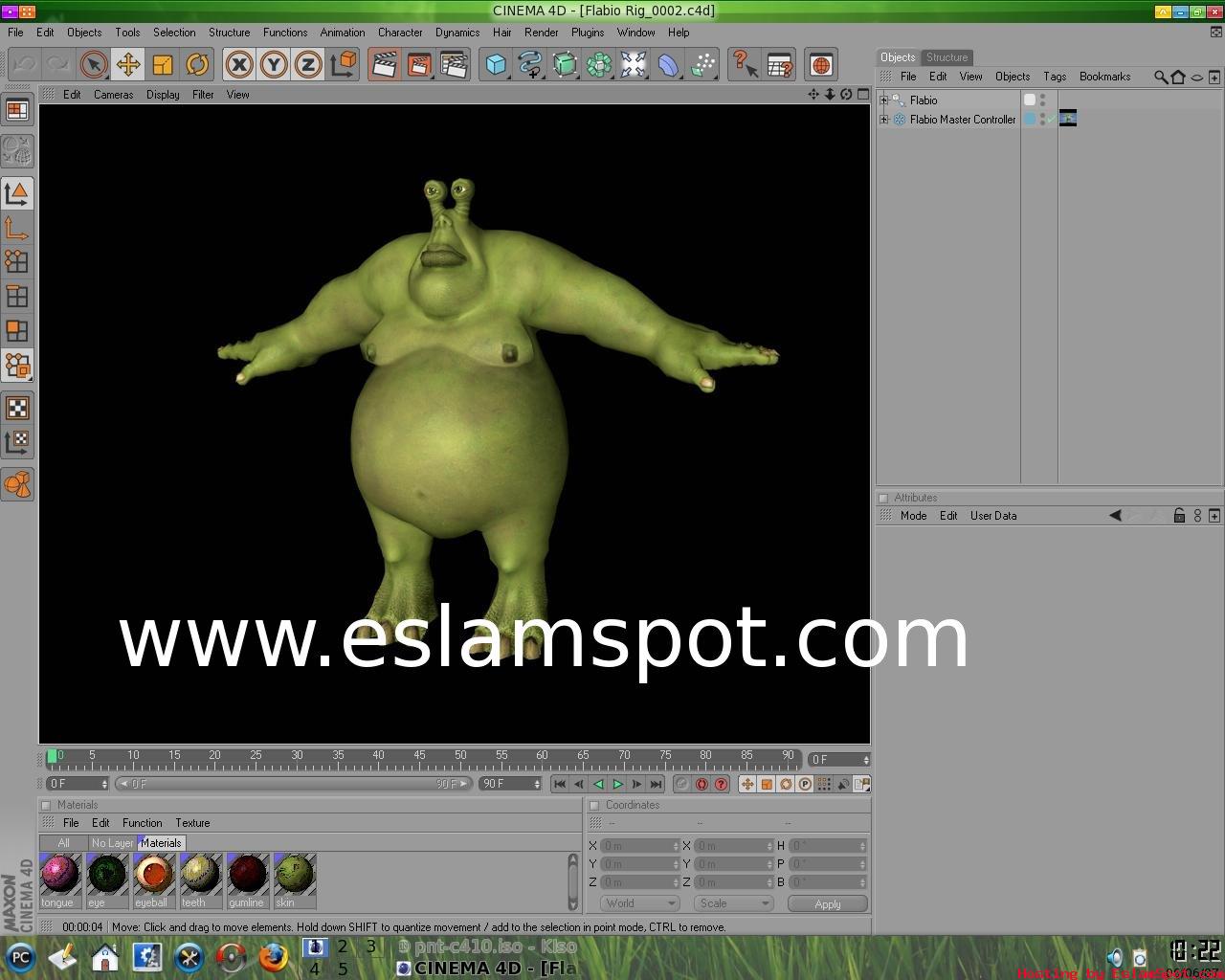Open the Array modeling objects icon

(x=599, y=65)
